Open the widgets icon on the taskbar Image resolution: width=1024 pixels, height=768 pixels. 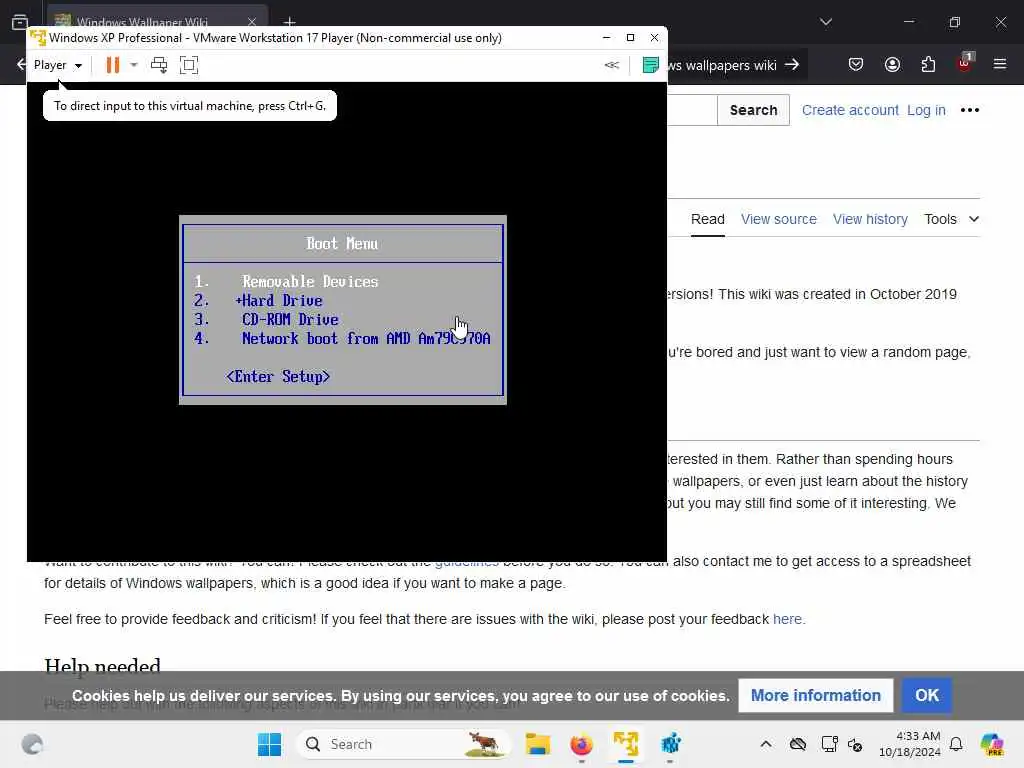pos(32,744)
